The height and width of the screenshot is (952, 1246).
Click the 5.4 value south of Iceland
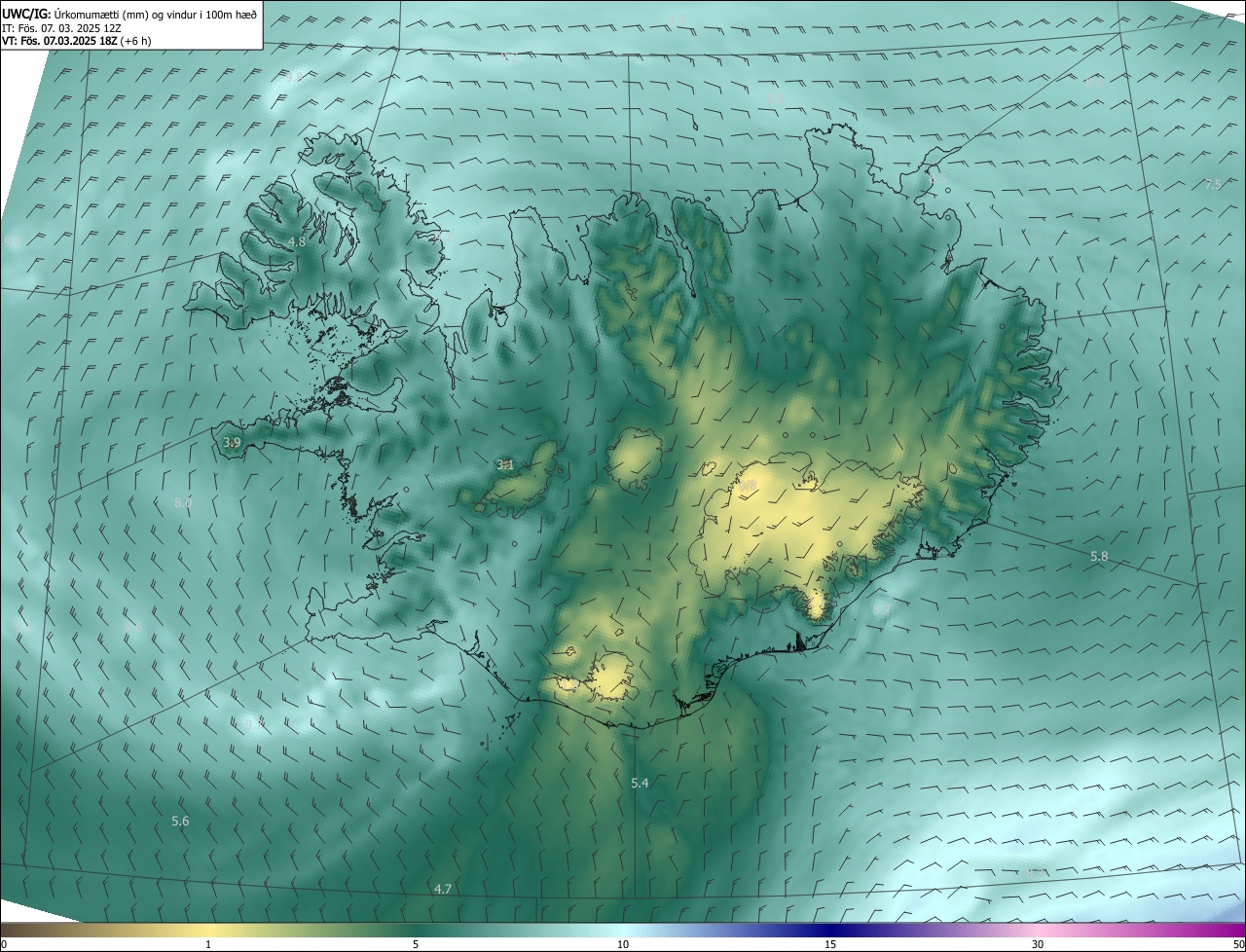tap(640, 783)
